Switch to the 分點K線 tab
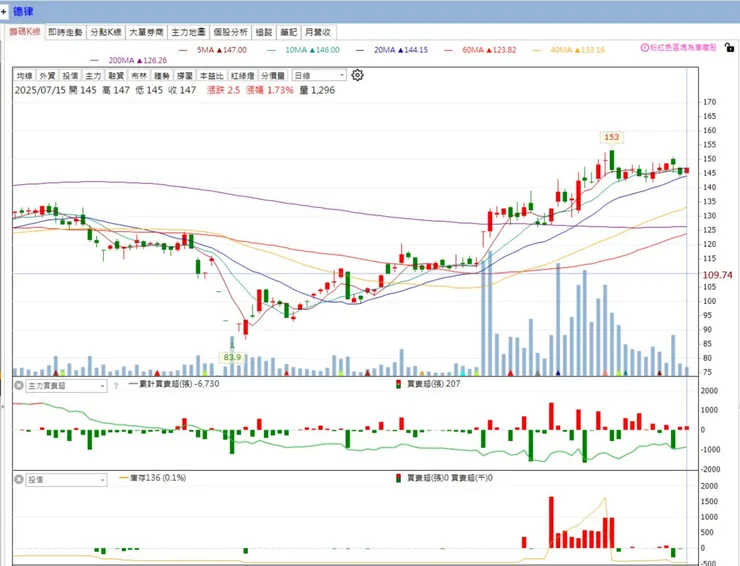This screenshot has width=740, height=566. click(106, 32)
